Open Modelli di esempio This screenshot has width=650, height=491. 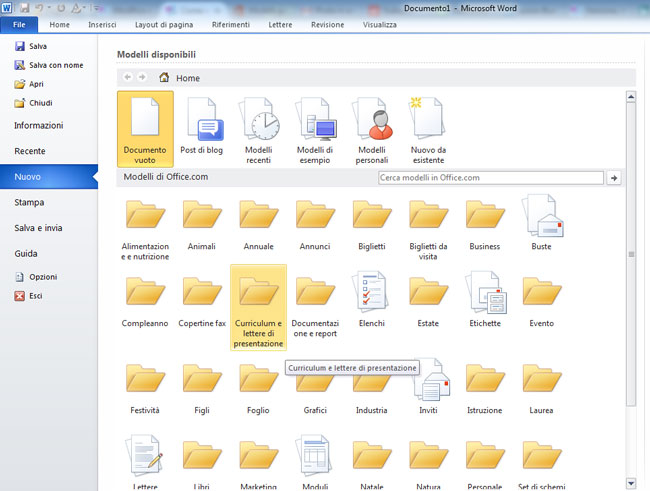315,129
